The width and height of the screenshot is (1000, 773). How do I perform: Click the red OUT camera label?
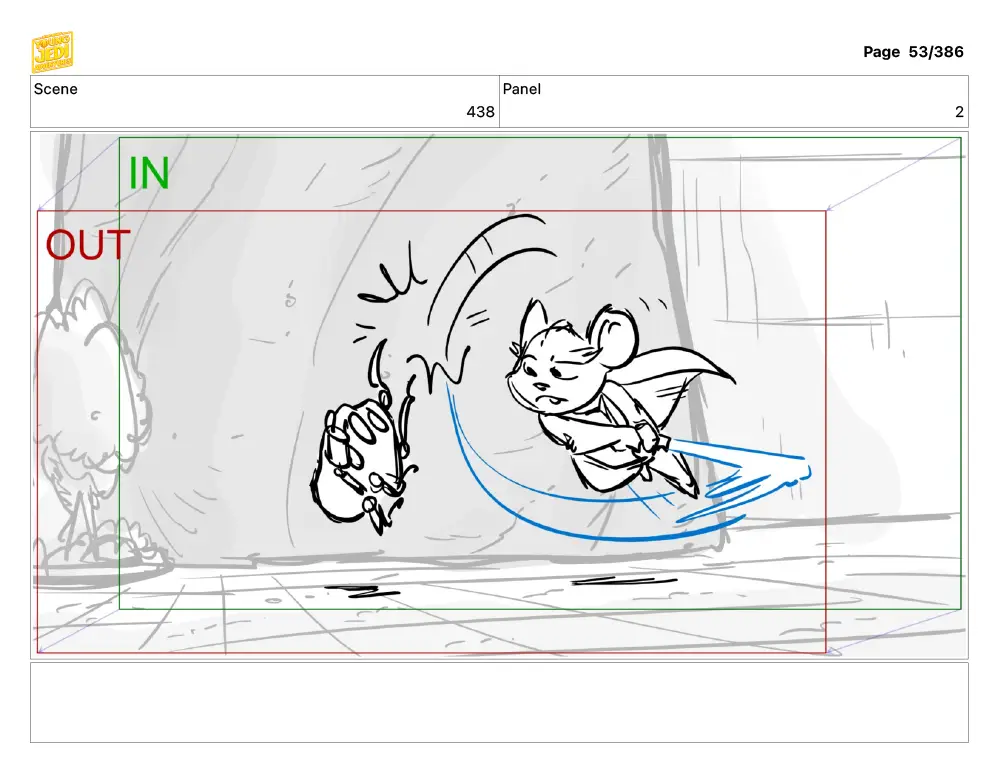point(88,245)
